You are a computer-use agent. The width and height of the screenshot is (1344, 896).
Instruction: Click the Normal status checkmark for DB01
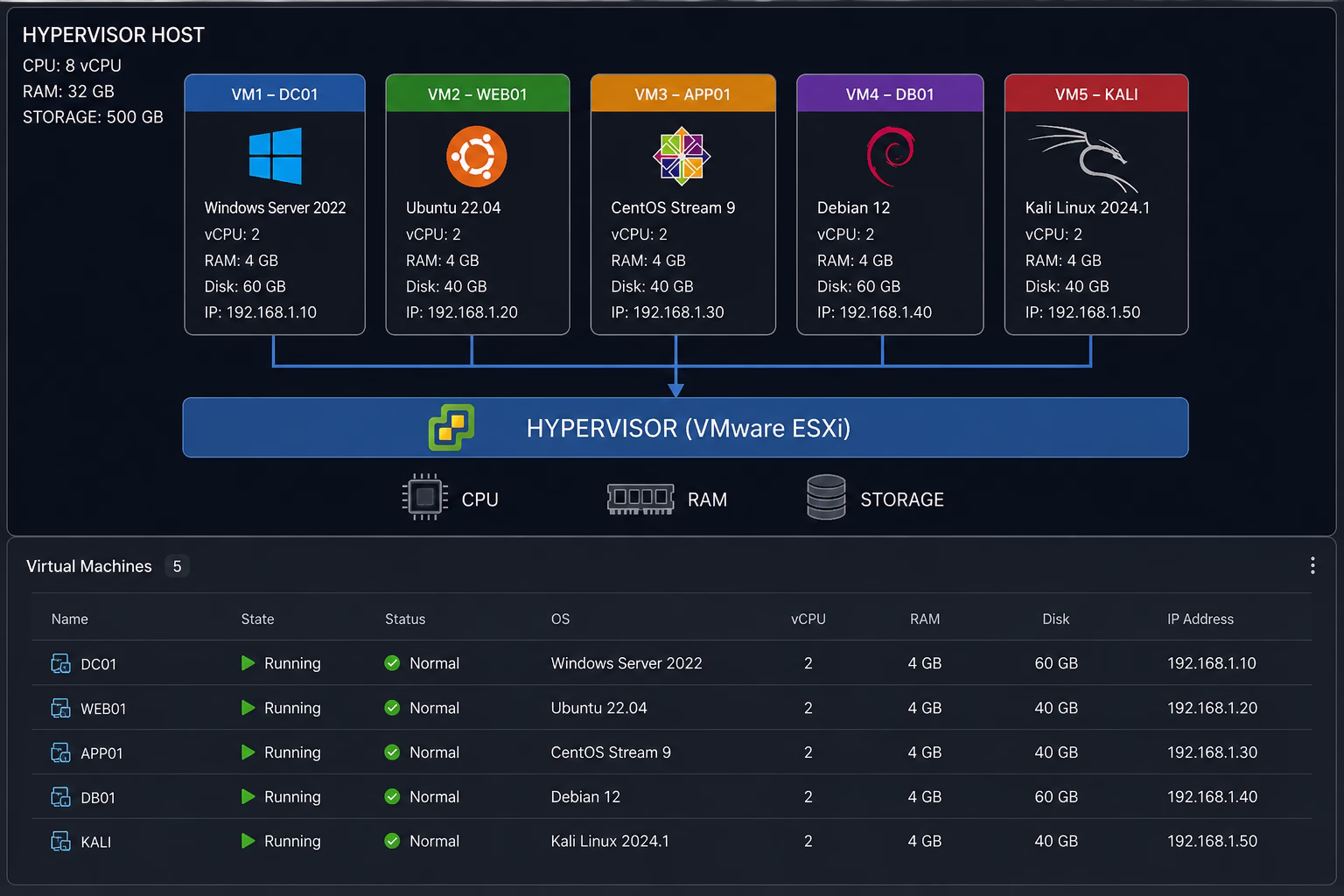pos(392,796)
